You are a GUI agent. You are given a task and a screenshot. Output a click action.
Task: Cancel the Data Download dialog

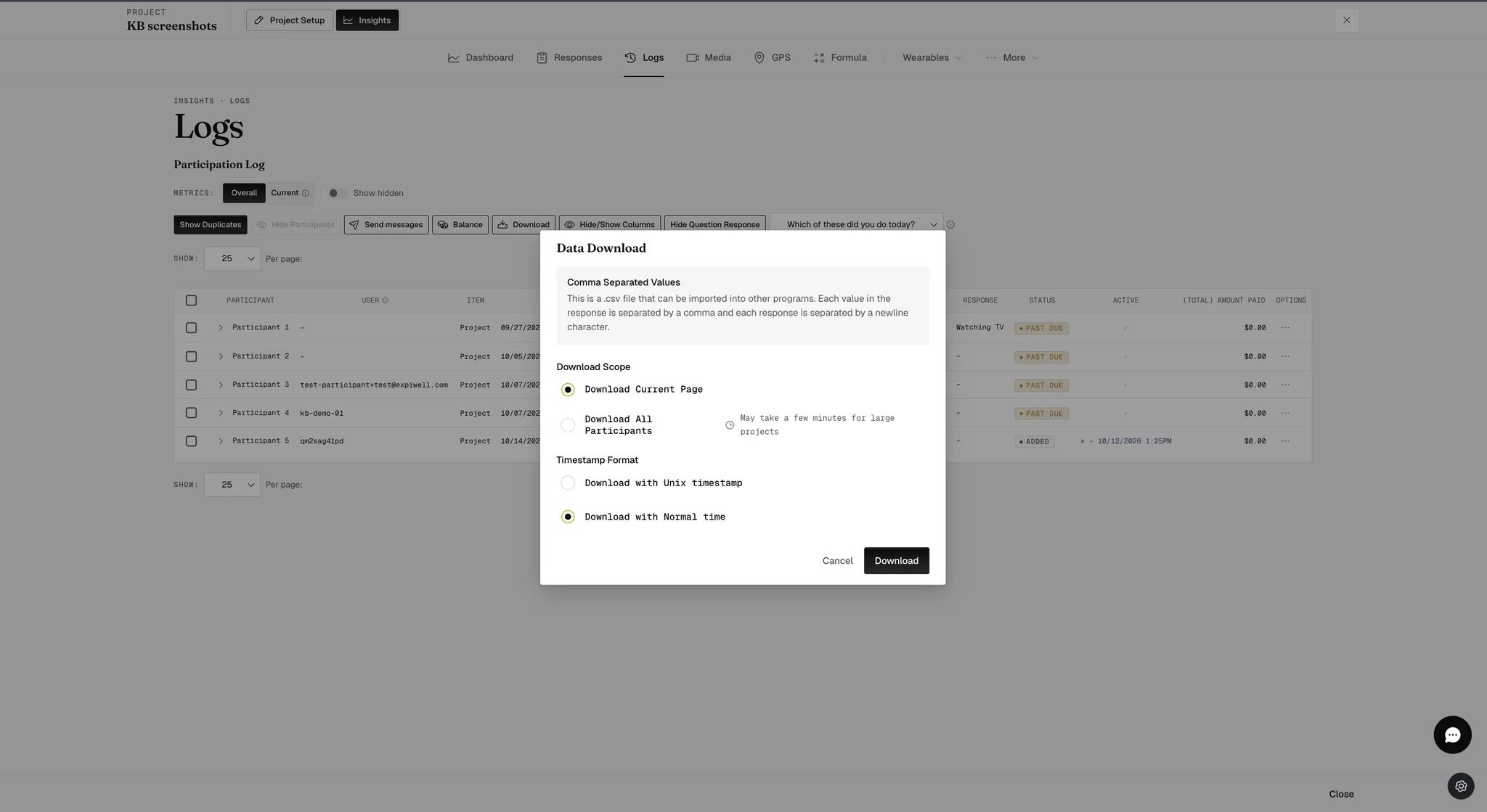(837, 561)
